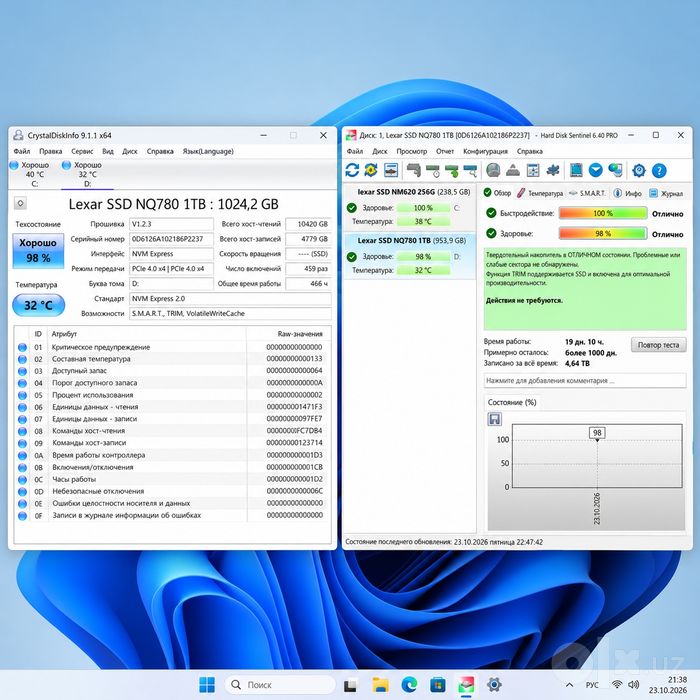
Task: Select the Процент использования attribute row
Action: tap(174, 395)
